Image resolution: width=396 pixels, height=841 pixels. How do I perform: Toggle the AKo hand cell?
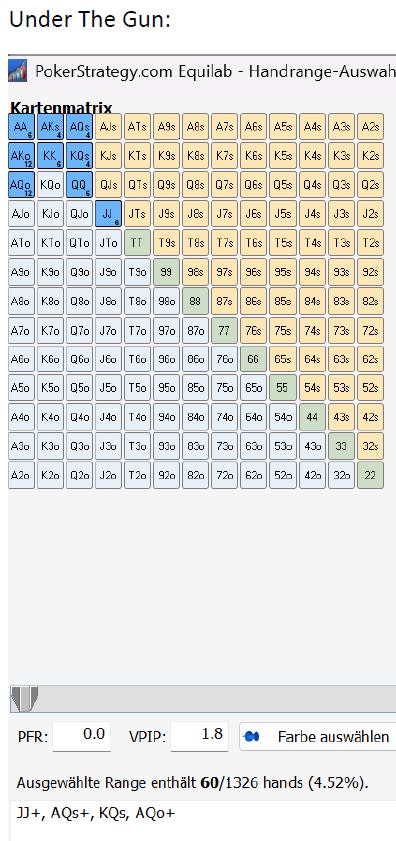pyautogui.click(x=21, y=156)
